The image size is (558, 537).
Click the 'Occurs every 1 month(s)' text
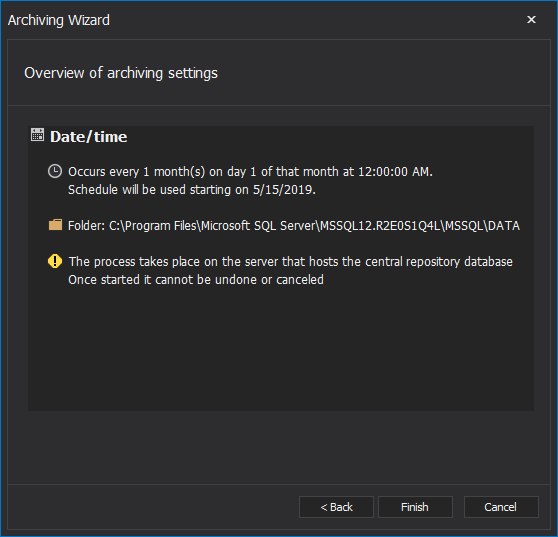tap(136, 172)
